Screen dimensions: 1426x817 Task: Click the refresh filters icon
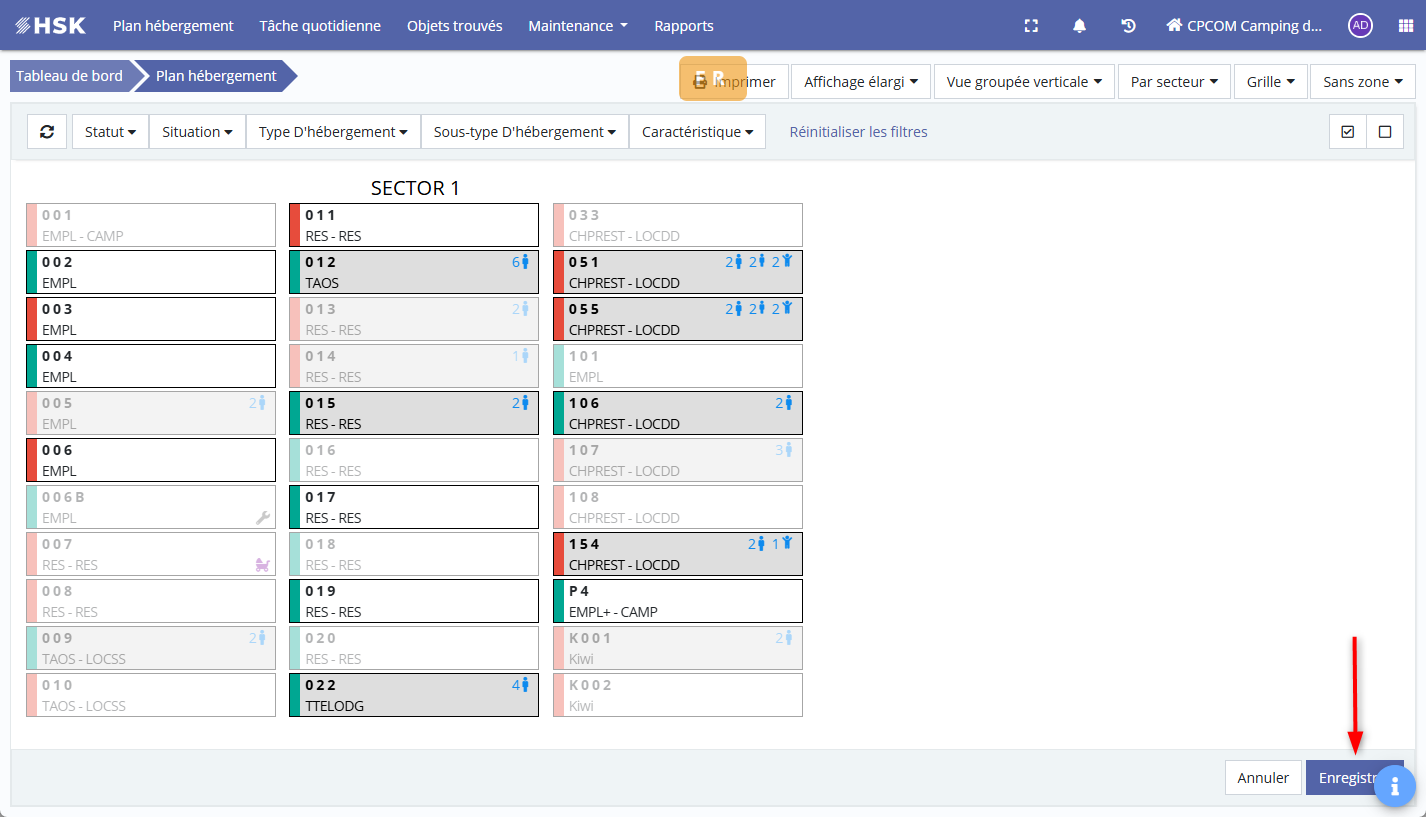tap(47, 131)
